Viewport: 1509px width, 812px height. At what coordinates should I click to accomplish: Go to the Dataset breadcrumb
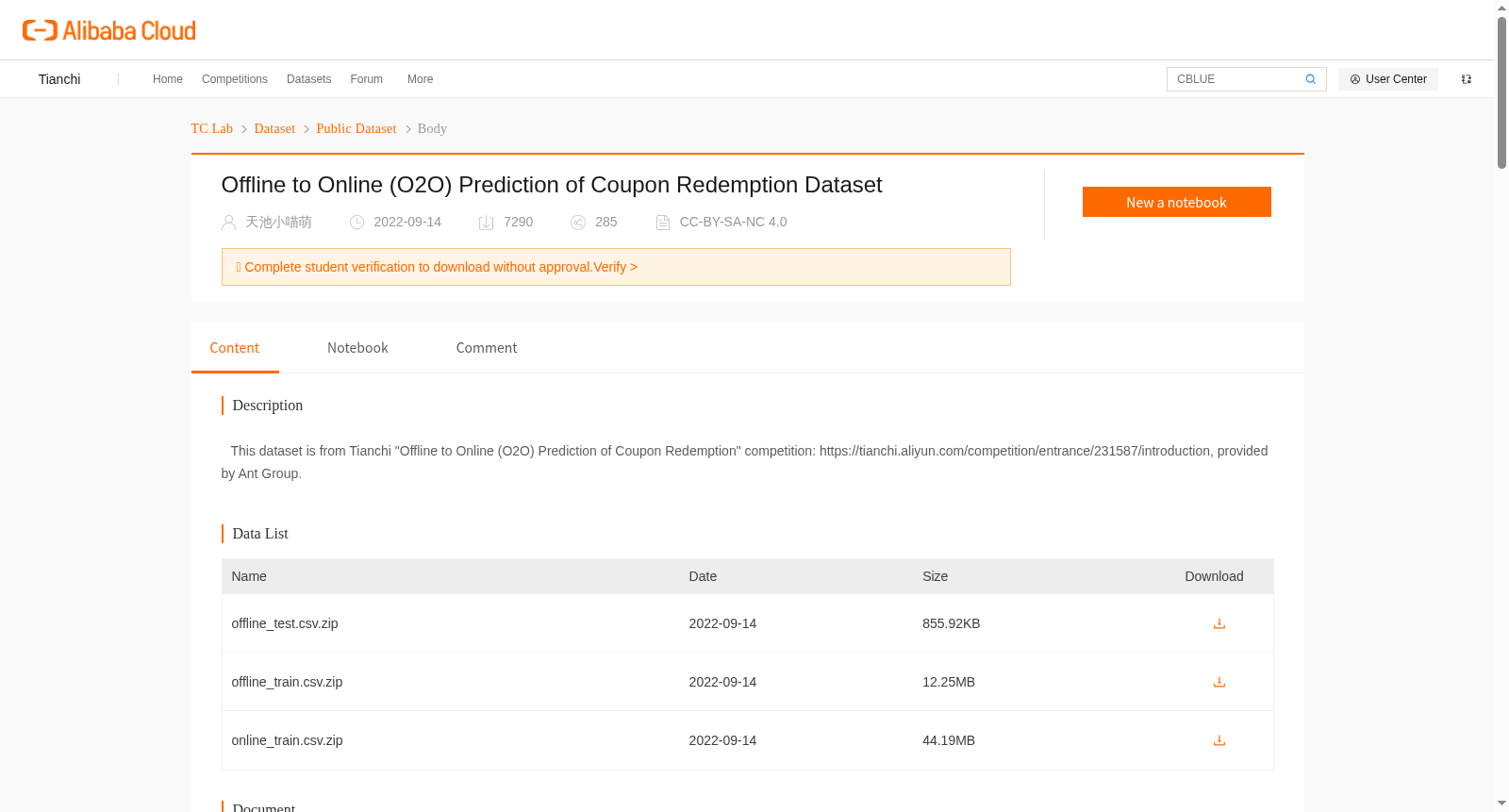274,128
